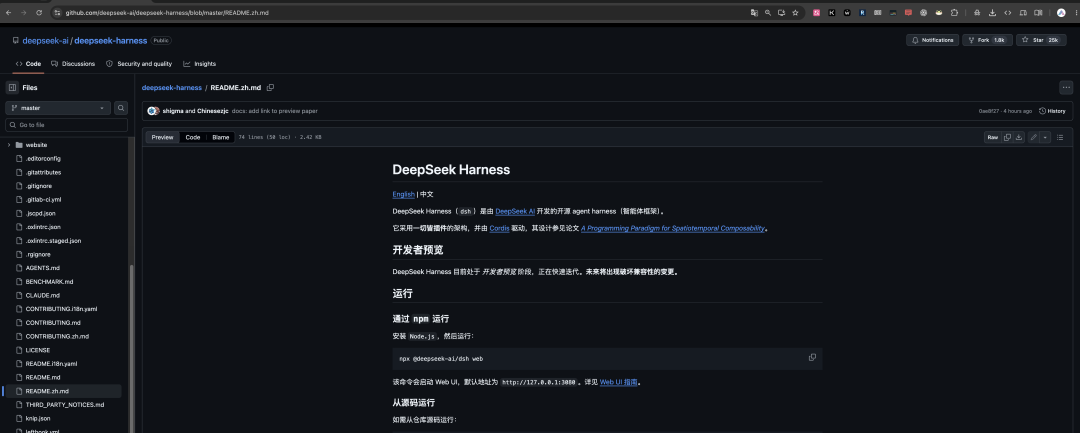Open AGENTS.md in file tree
This screenshot has width=1080, height=433.
click(43, 268)
